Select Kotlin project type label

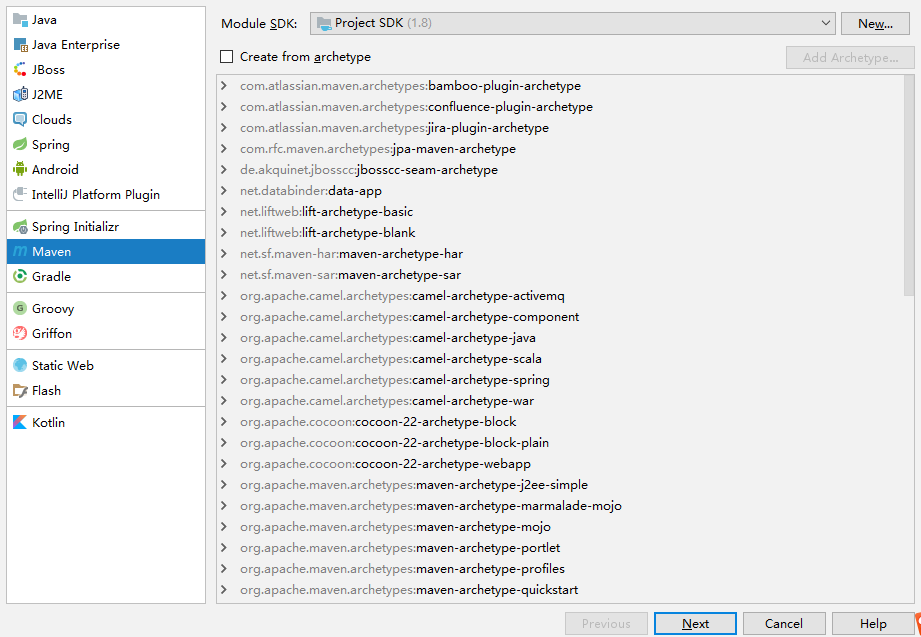tap(48, 423)
